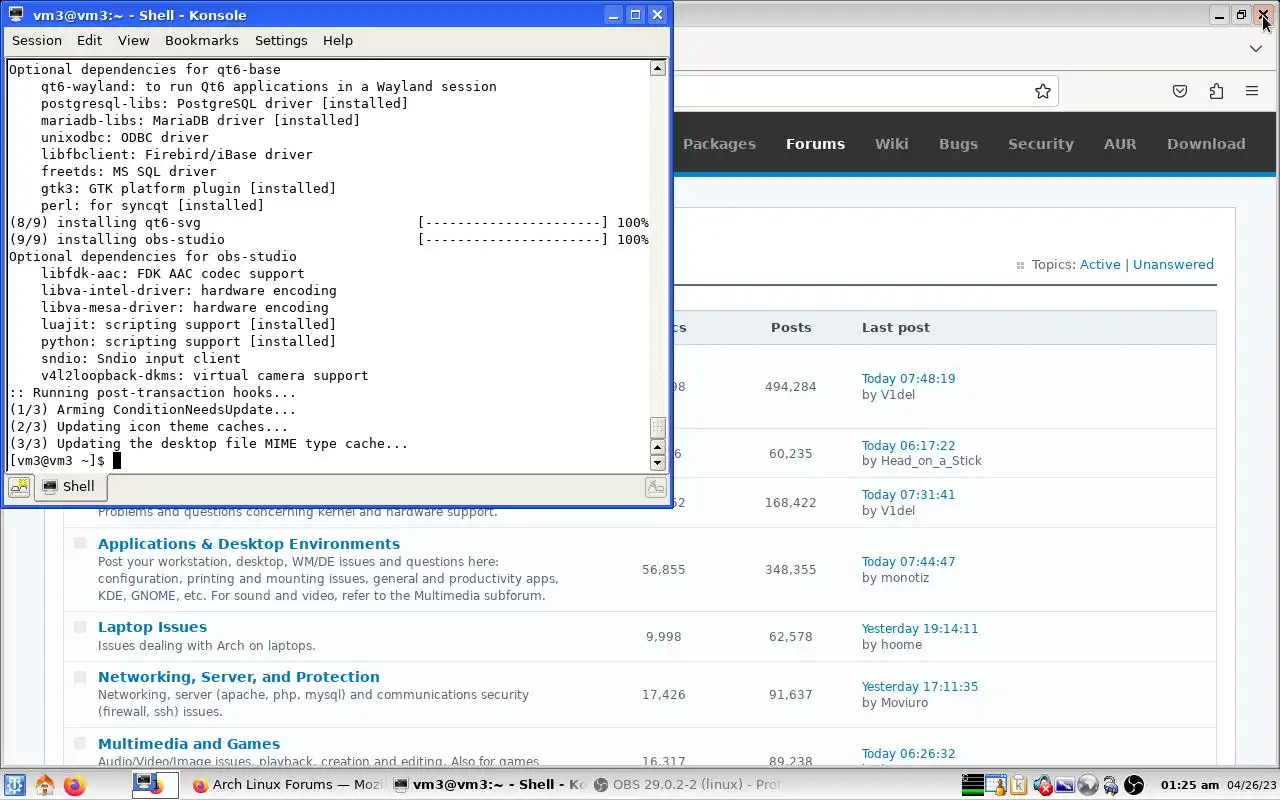Click Konsole scrollbar up arrow at top

[x=657, y=68]
